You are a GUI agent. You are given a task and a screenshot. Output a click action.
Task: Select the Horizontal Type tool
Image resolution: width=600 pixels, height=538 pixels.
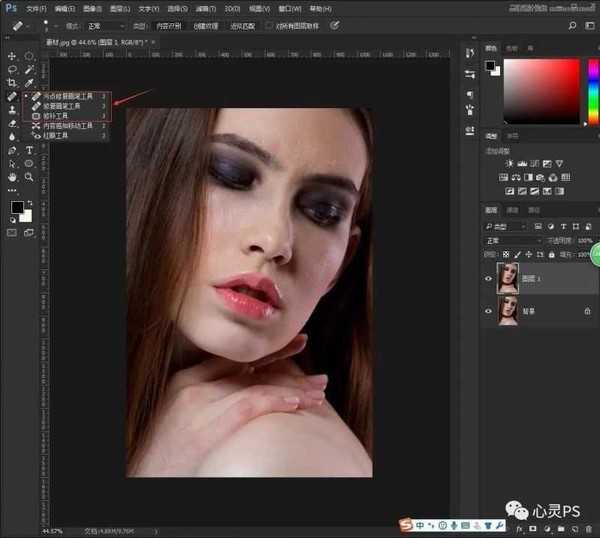(x=29, y=149)
